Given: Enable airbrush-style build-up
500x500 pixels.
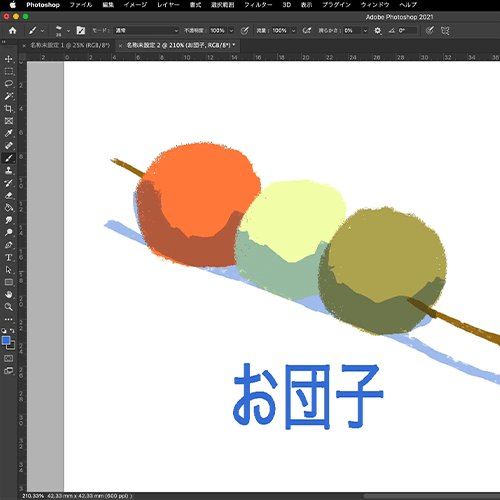Looking at the screenshot, I should tap(307, 31).
